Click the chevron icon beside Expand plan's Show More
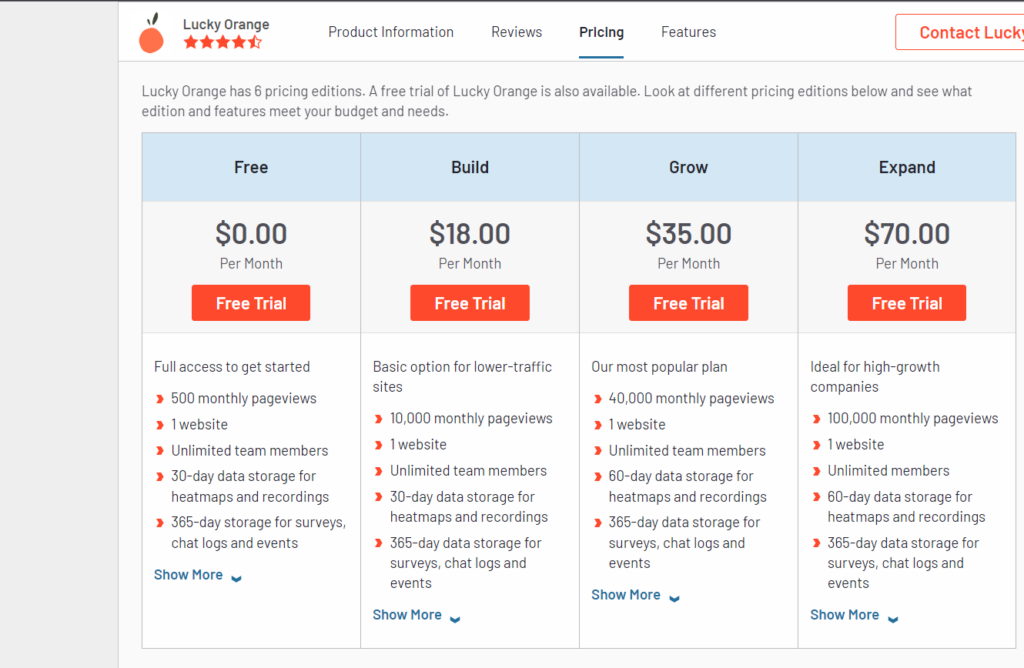 (x=892, y=617)
